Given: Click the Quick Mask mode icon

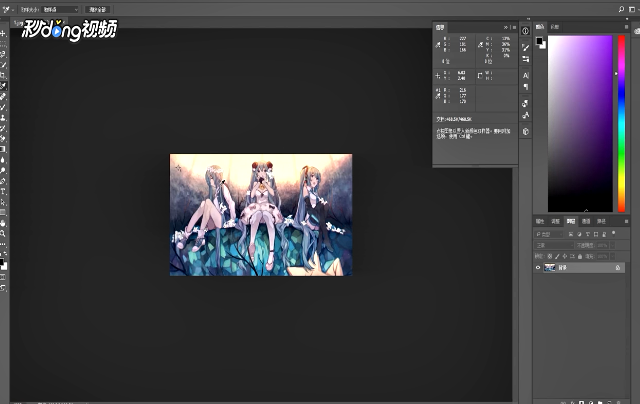Looking at the screenshot, I should click(x=3, y=277).
